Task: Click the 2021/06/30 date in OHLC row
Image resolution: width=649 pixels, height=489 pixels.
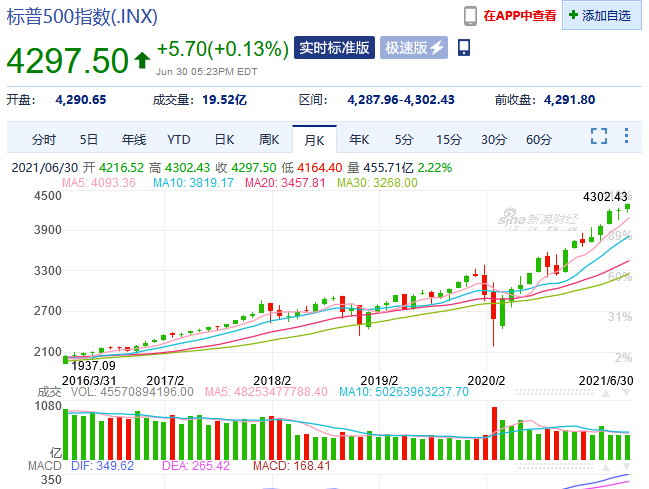Action: click(x=45, y=168)
